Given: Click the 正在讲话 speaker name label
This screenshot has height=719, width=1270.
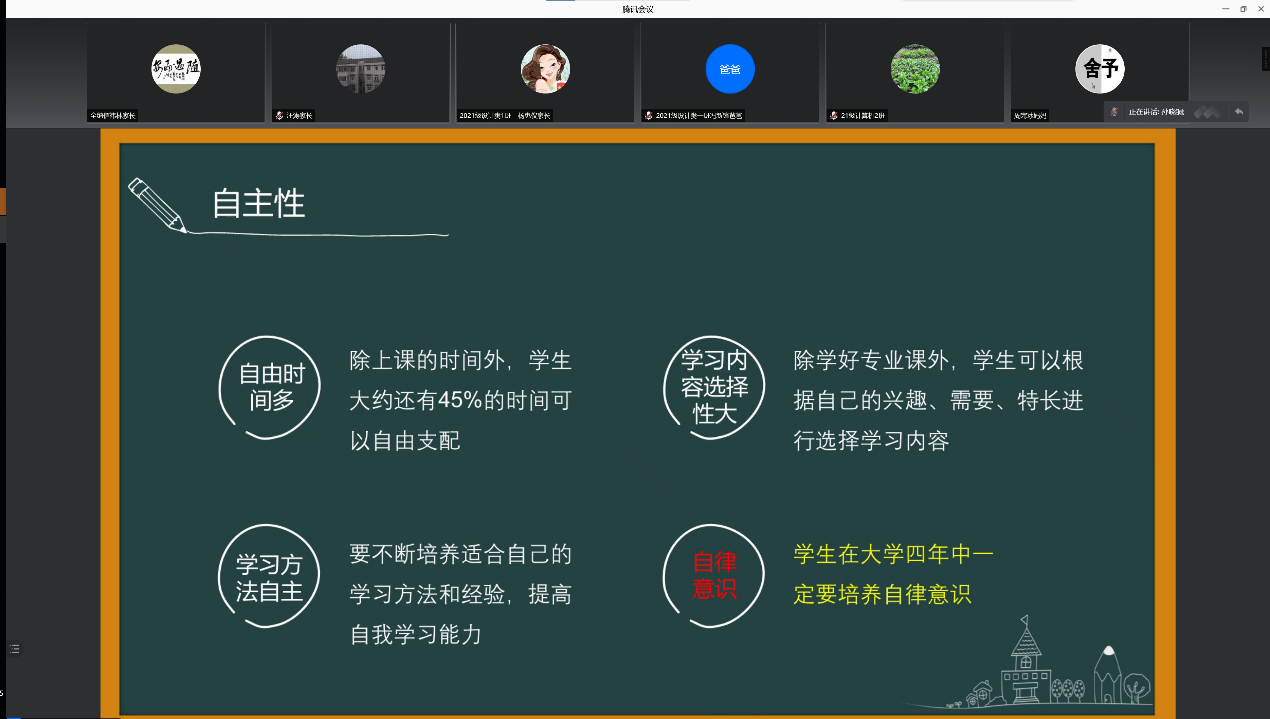Looking at the screenshot, I should pyautogui.click(x=1156, y=112).
